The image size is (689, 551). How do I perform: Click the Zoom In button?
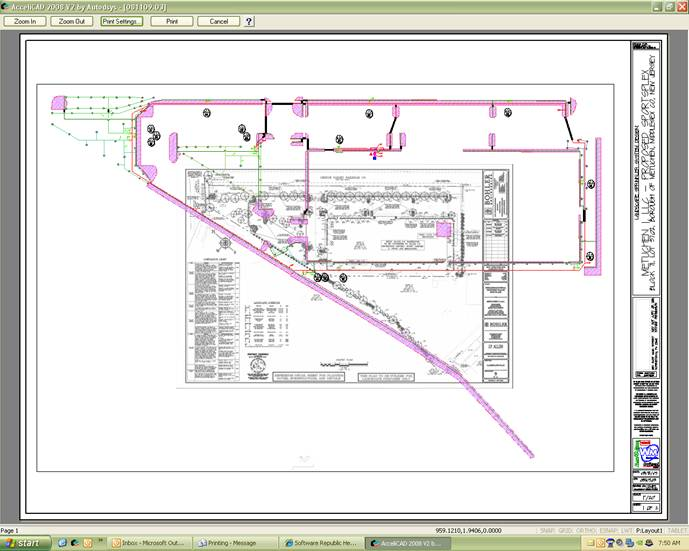coord(25,21)
